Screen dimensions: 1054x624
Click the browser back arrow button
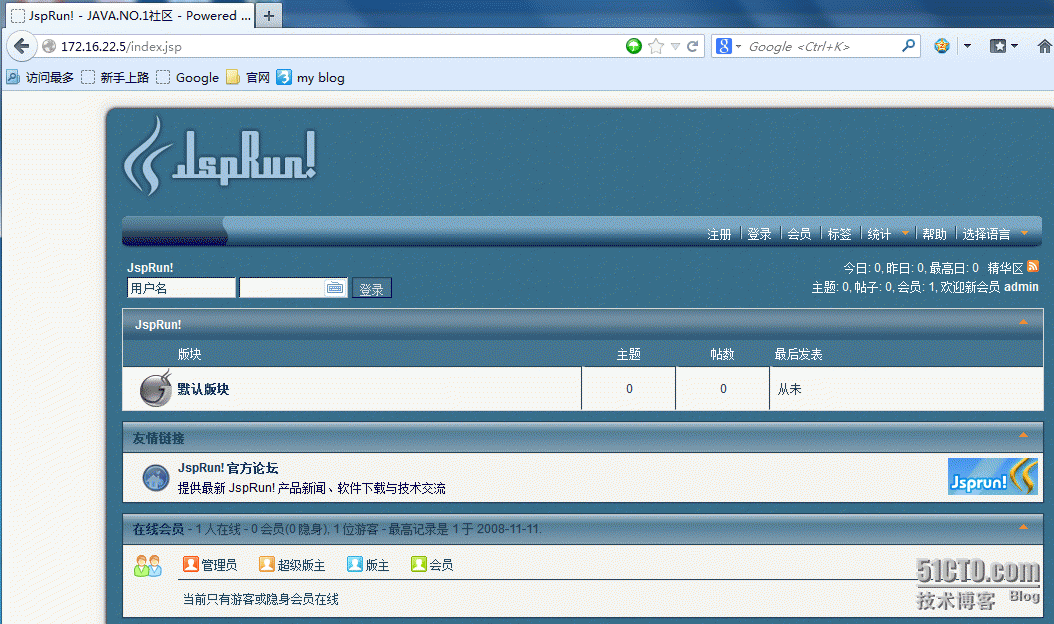pyautogui.click(x=22, y=46)
